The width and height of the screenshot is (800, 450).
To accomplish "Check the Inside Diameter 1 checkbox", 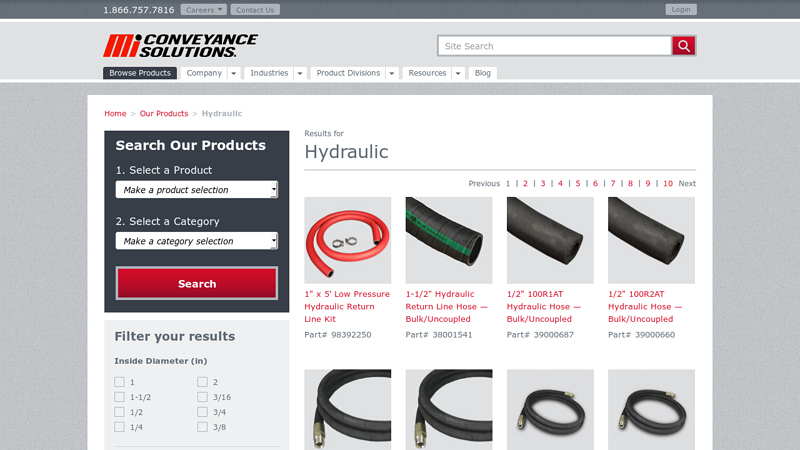I will (119, 382).
